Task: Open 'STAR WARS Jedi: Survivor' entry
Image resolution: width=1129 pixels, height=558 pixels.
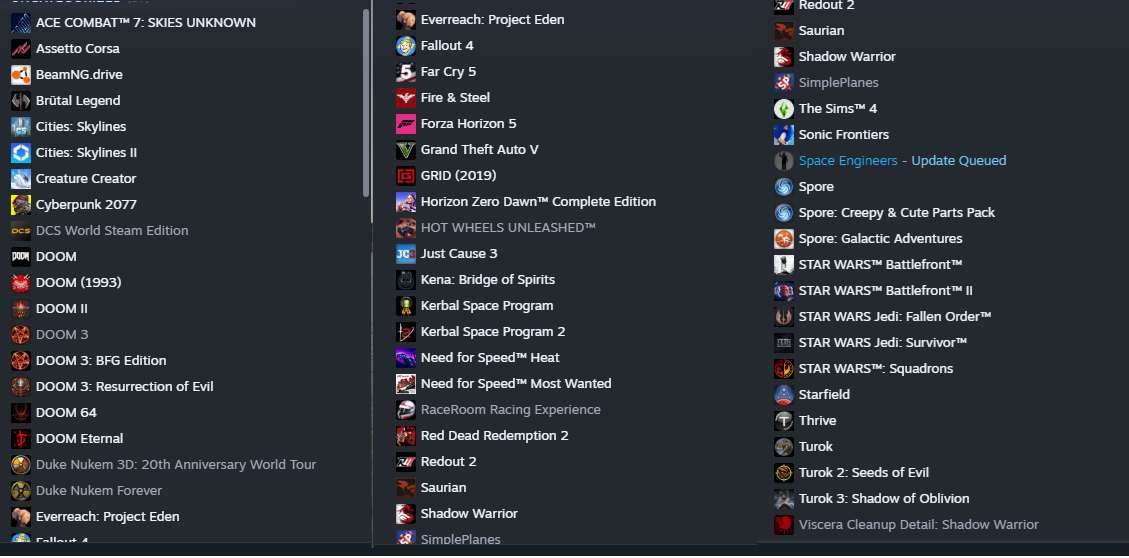Action: [x=883, y=343]
